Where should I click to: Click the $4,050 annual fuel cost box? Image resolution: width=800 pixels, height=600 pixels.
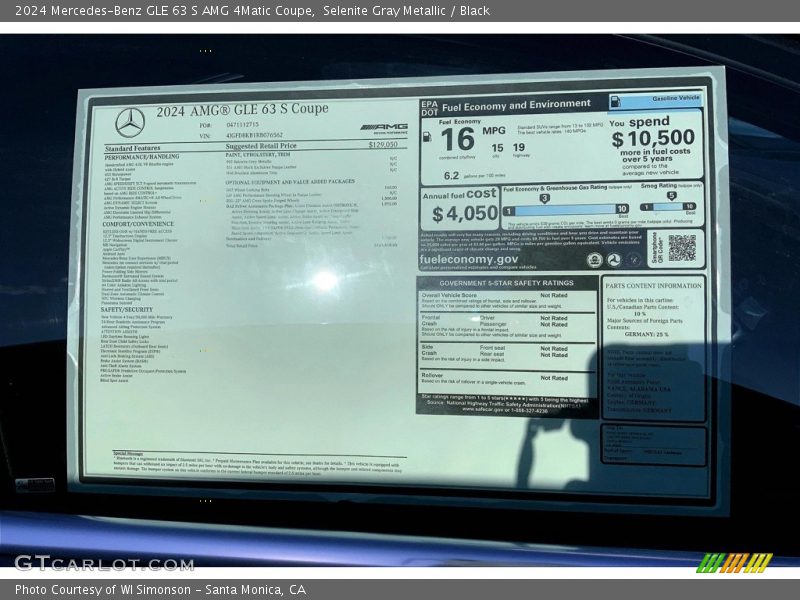click(459, 205)
